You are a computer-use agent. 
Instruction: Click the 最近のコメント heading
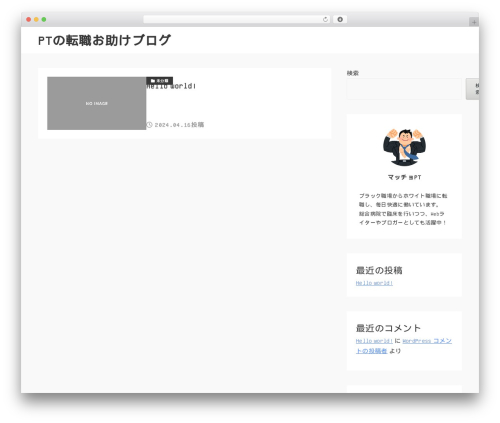tap(388, 328)
